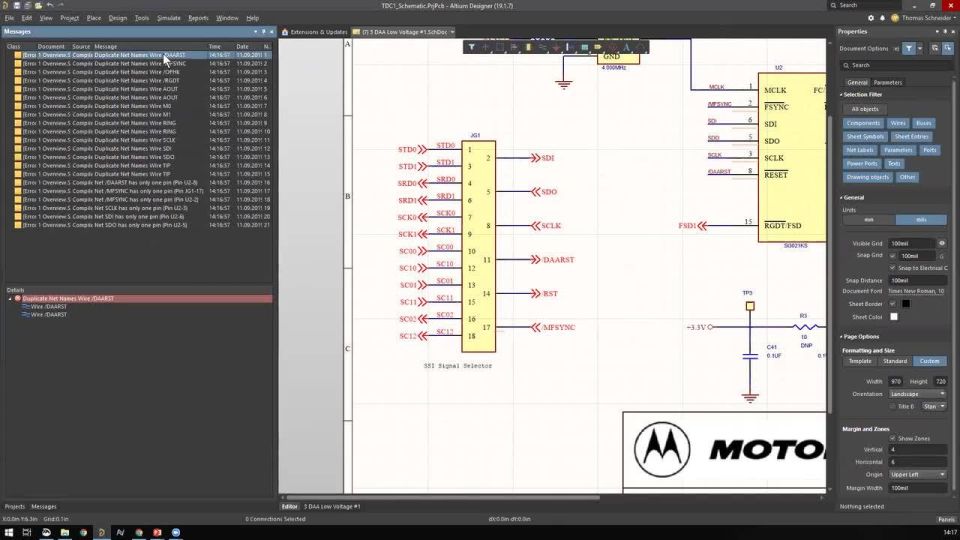Open the document tab dropdown arrow

(452, 32)
